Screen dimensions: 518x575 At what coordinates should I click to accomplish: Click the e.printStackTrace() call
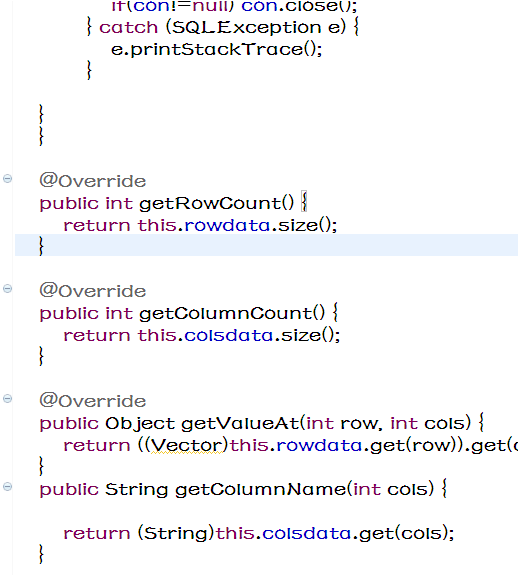(217, 50)
